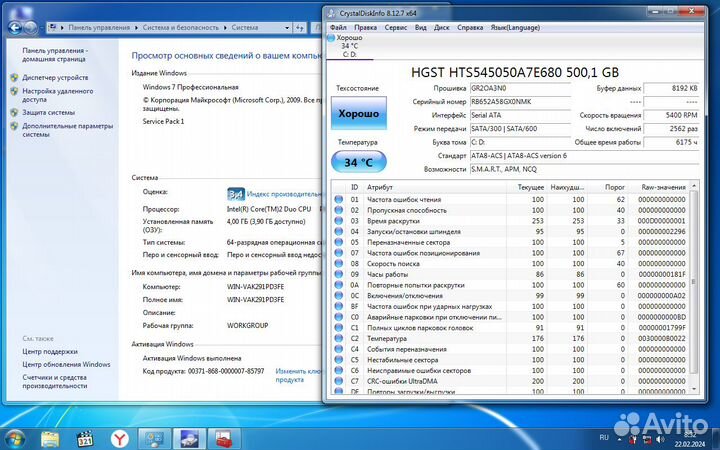Click the Хорошо health status button
This screenshot has height=450, width=720.
[x=359, y=113]
